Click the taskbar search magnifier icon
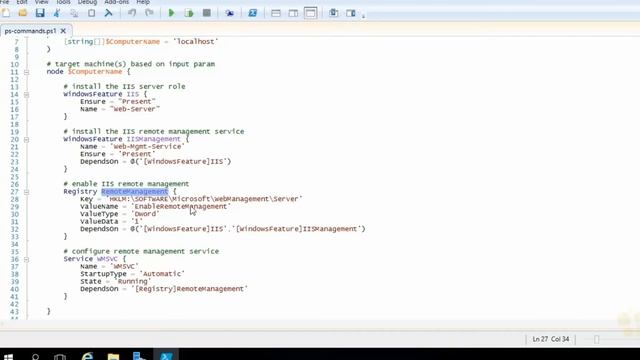This screenshot has height=360, width=640. tap(35, 356)
